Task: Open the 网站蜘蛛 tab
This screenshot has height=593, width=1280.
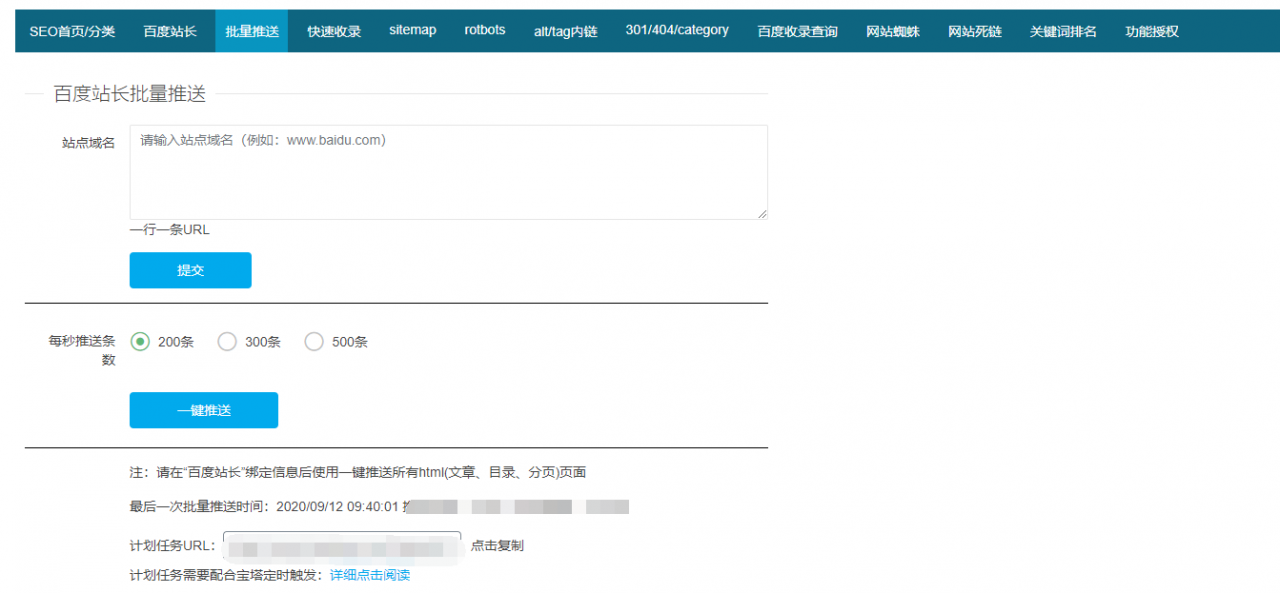Action: pos(893,30)
